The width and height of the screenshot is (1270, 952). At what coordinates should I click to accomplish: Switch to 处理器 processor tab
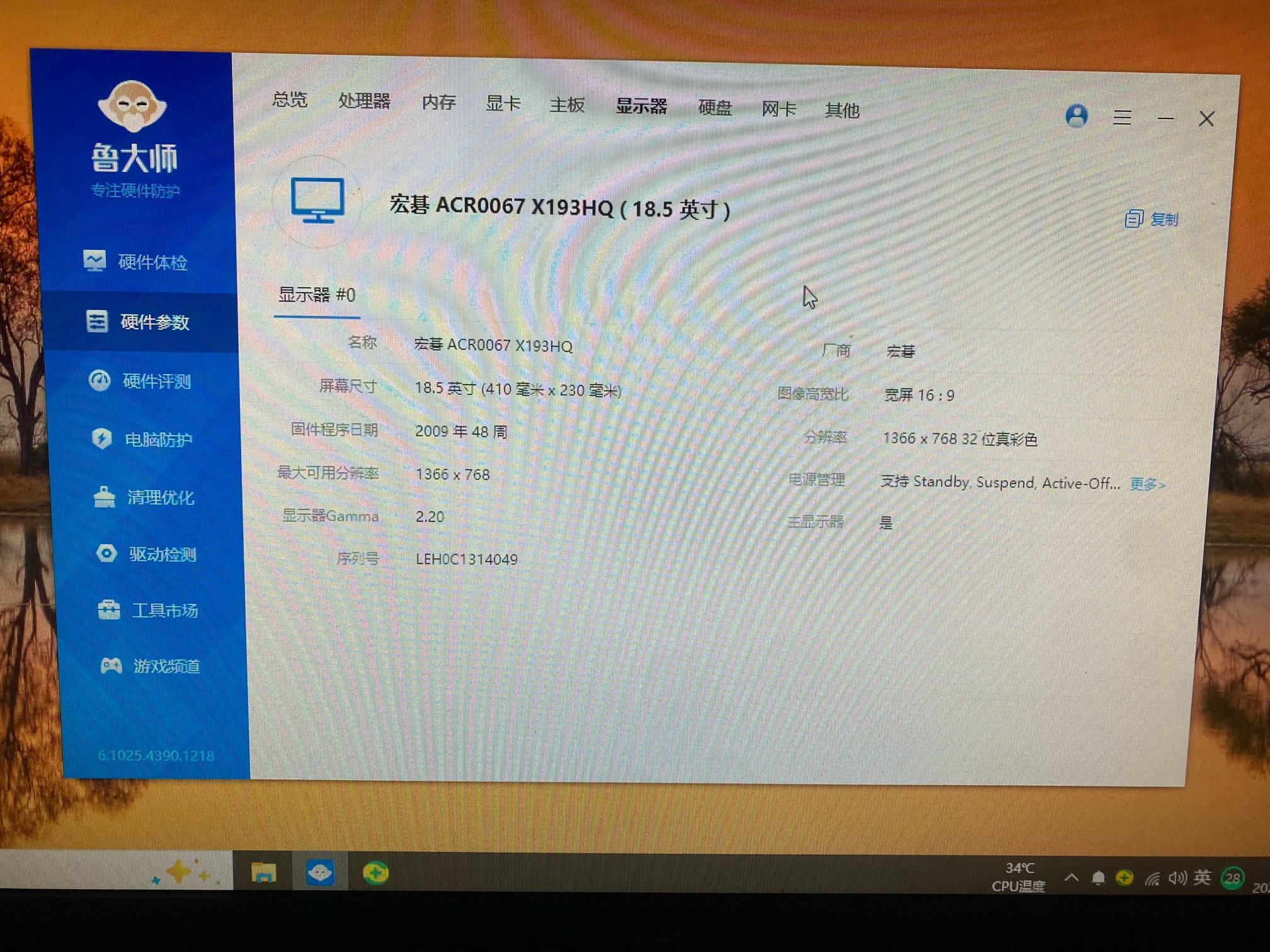point(364,101)
